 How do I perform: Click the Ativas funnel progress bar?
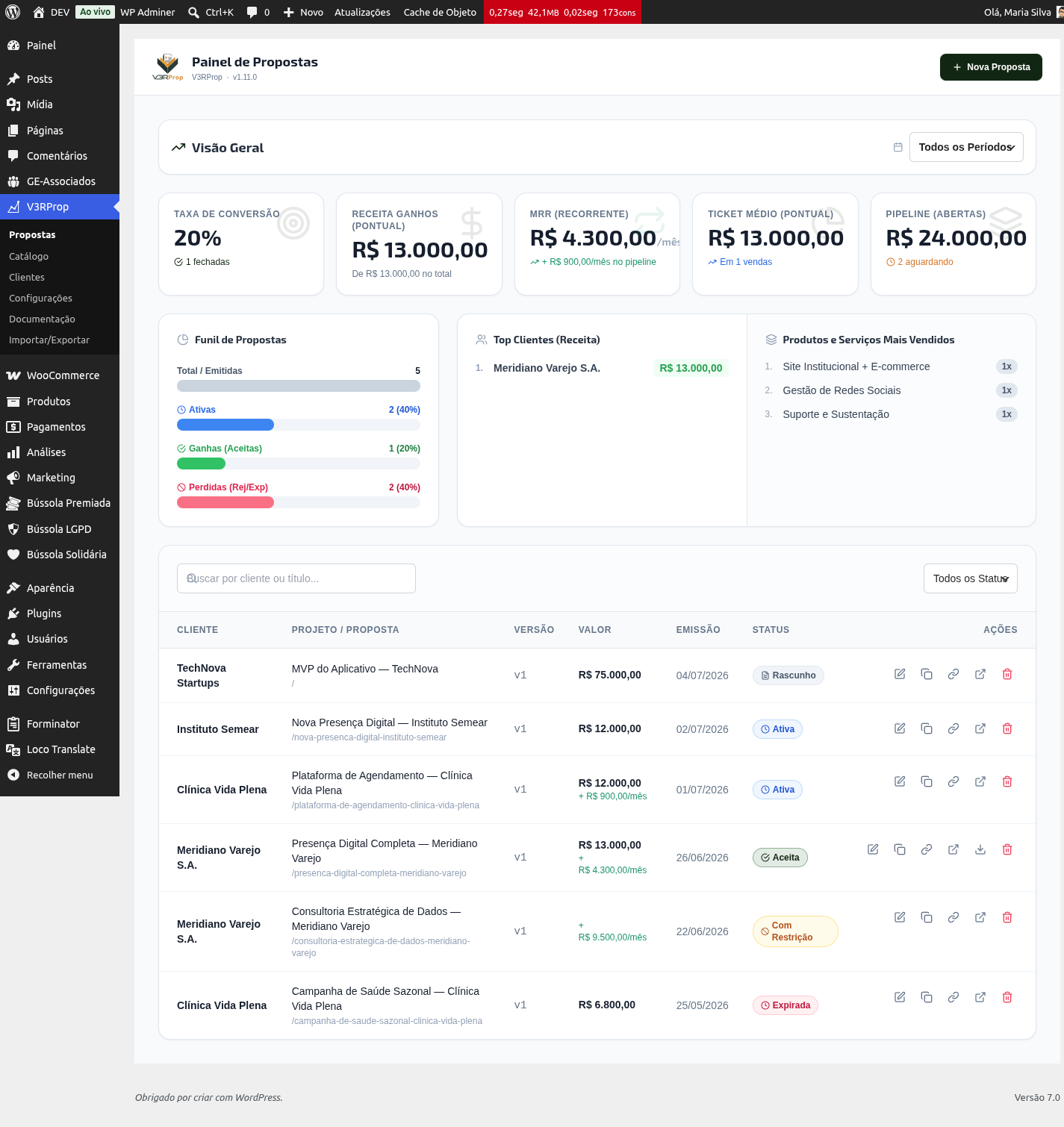tap(299, 425)
